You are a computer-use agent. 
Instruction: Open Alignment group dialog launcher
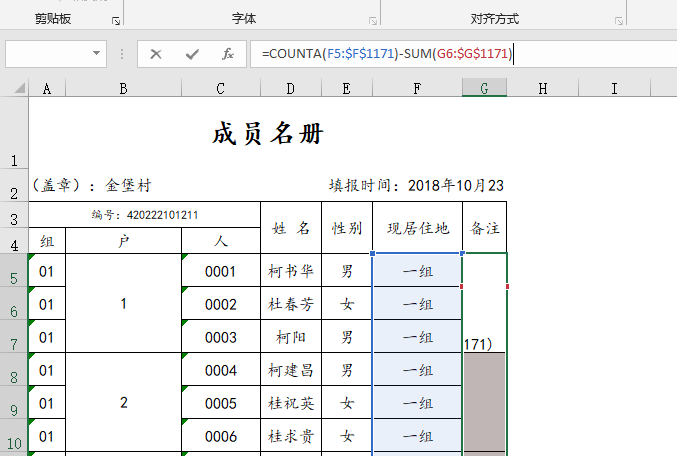tap(619, 21)
